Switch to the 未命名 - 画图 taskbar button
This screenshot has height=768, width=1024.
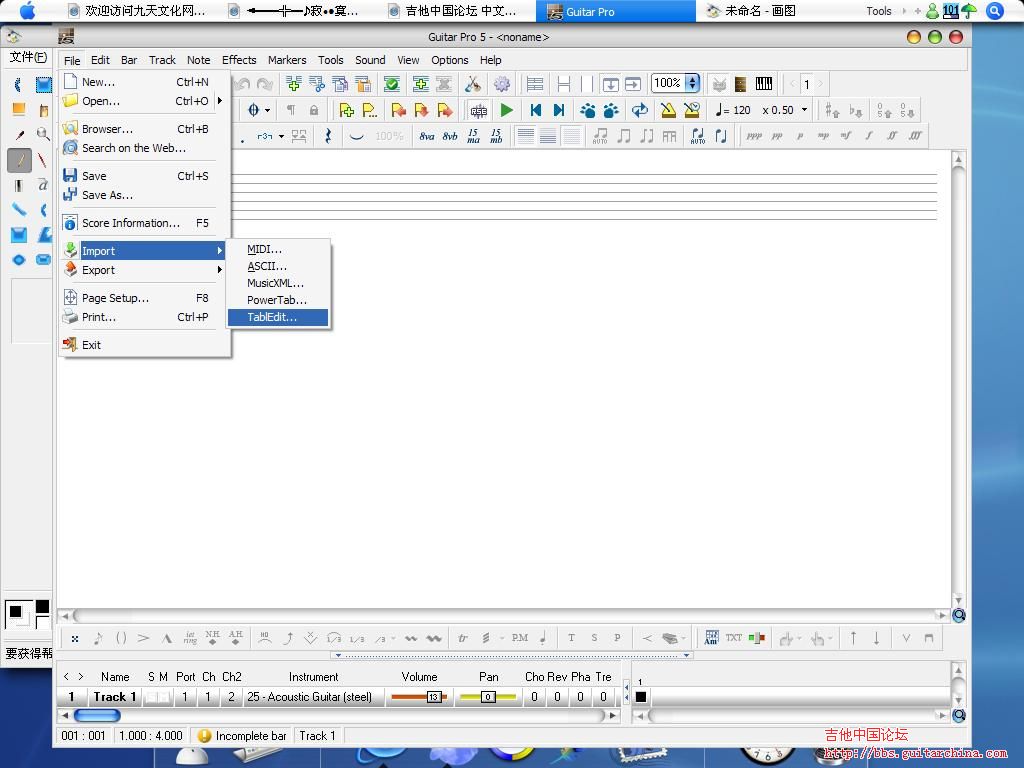[752, 11]
